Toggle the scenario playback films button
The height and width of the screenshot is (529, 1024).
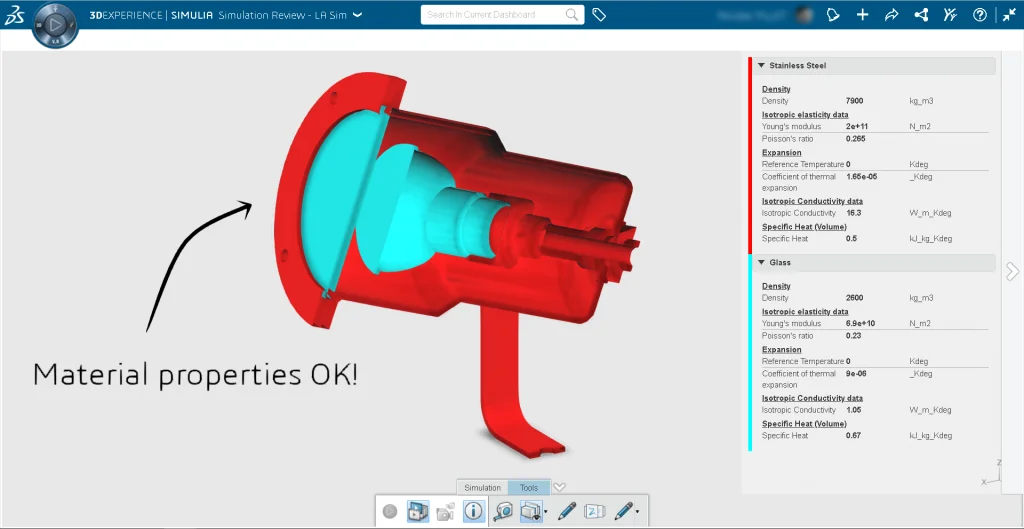coord(418,511)
